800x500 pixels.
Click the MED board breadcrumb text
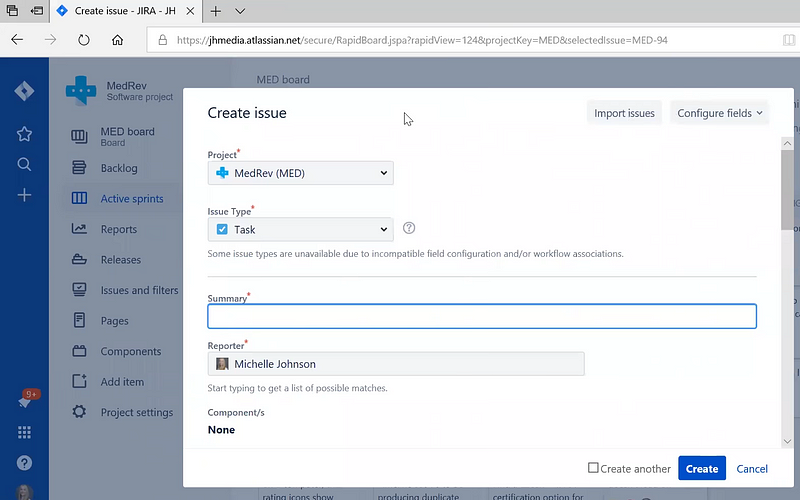[283, 80]
